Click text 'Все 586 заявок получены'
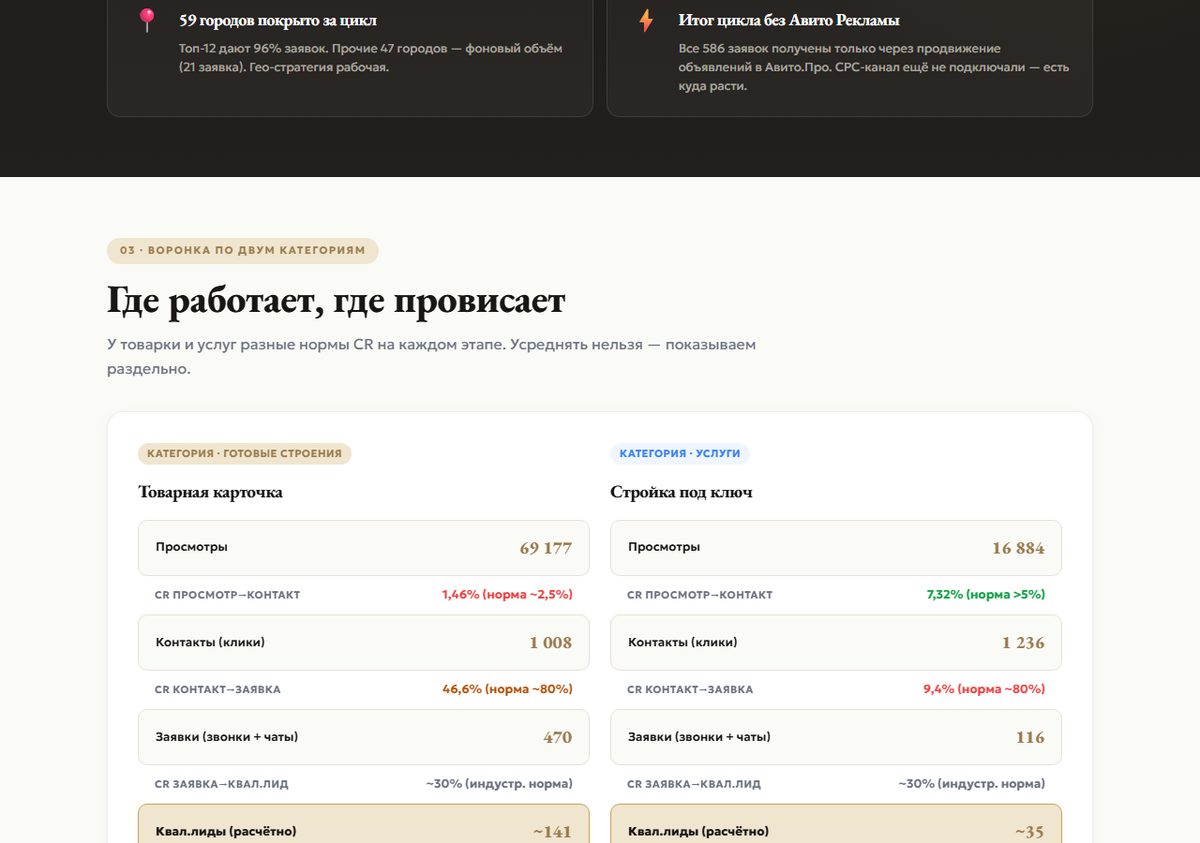The image size is (1200, 843). (754, 49)
